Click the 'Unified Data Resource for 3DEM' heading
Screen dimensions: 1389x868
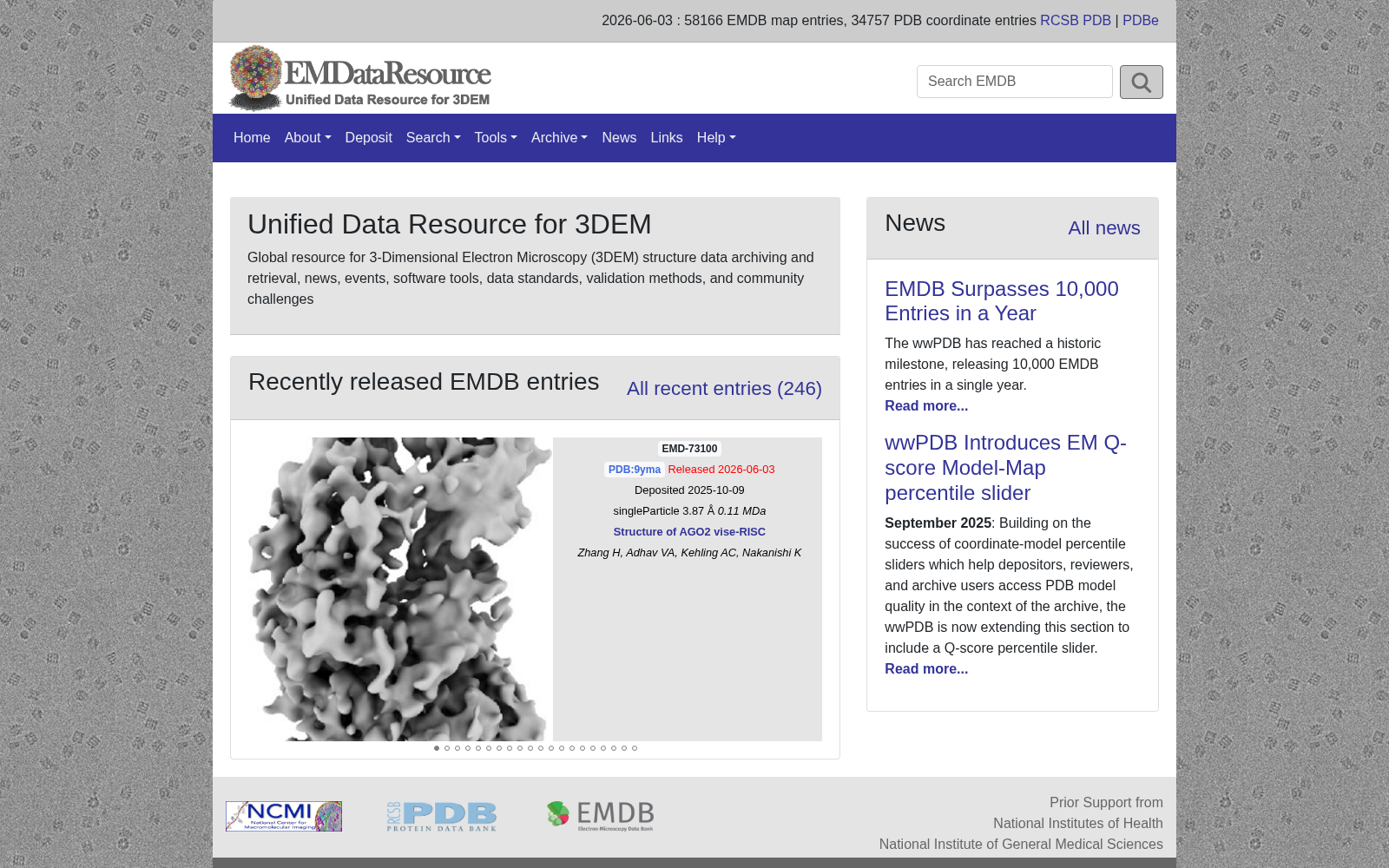click(x=450, y=224)
